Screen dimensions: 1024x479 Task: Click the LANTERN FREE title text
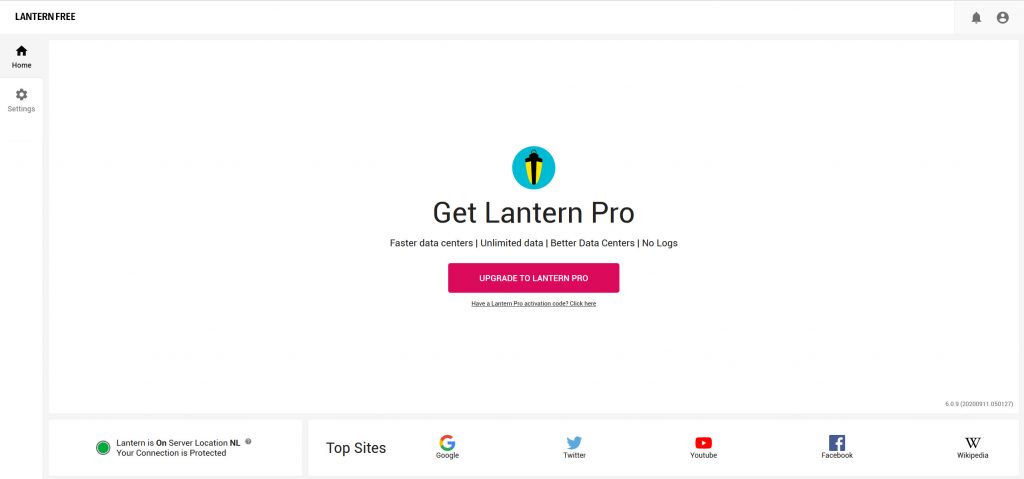(45, 17)
